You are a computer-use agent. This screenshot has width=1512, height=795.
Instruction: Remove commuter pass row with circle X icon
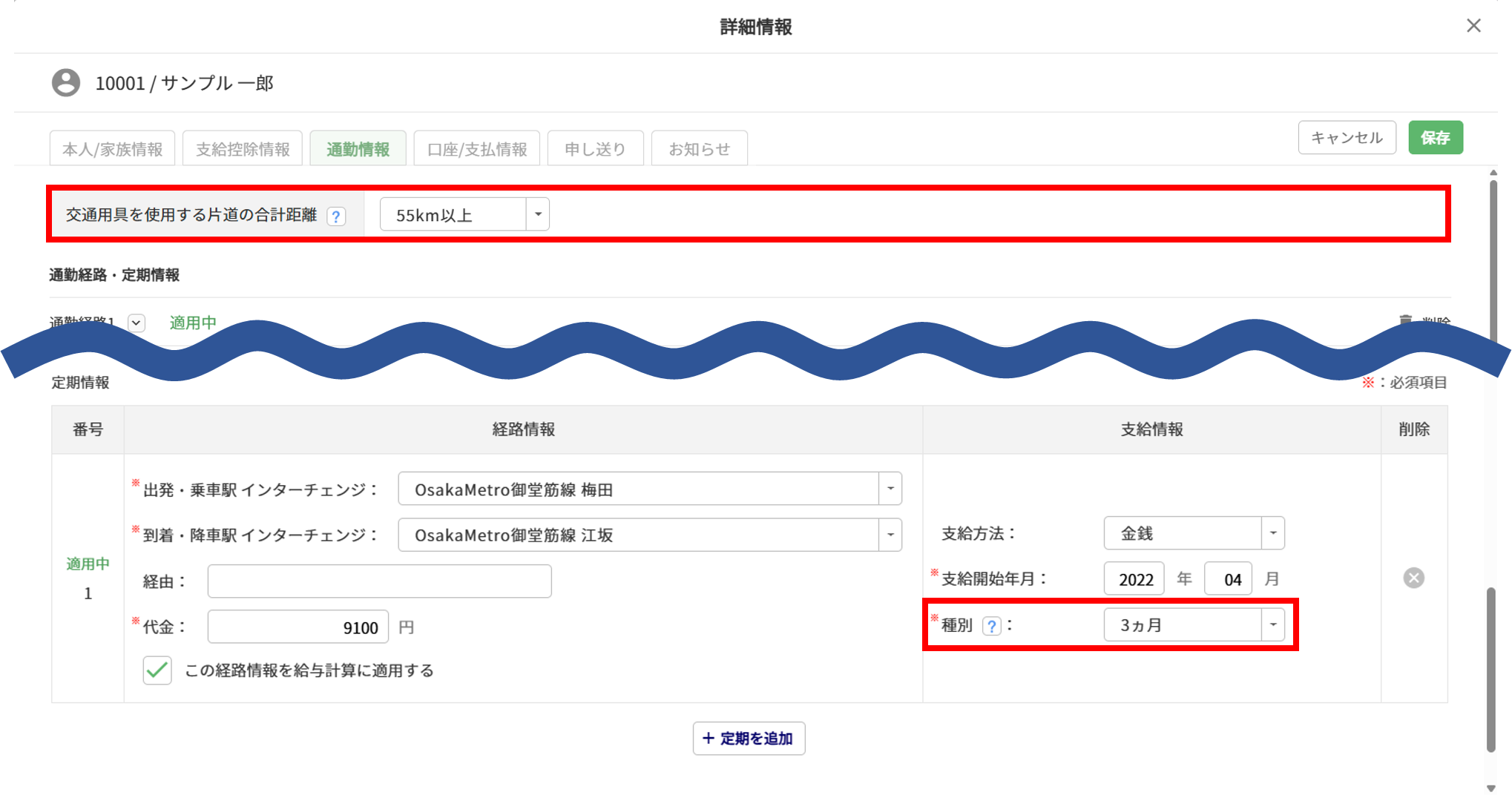coord(1413,578)
